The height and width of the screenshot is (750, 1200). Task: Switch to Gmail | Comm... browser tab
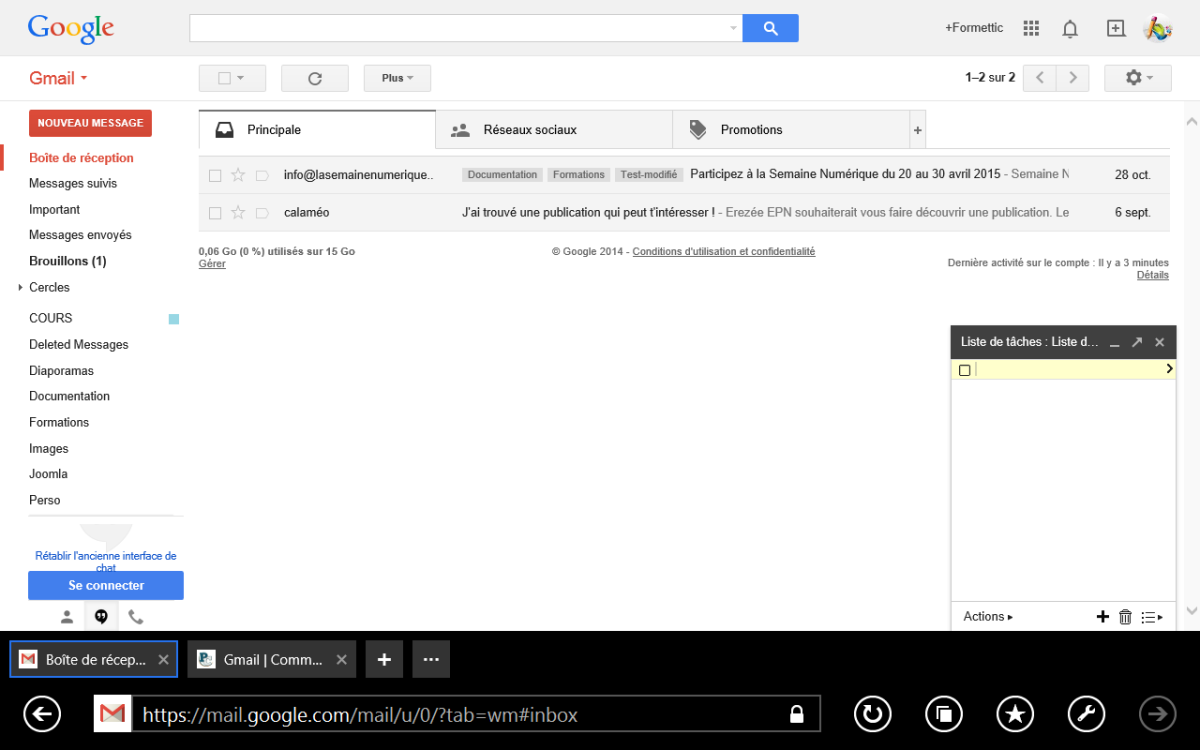point(272,660)
